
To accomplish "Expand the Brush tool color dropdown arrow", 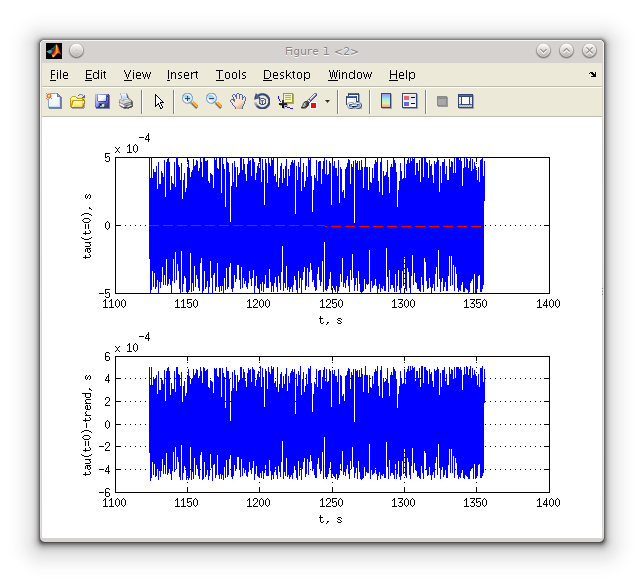I will tap(327, 101).
